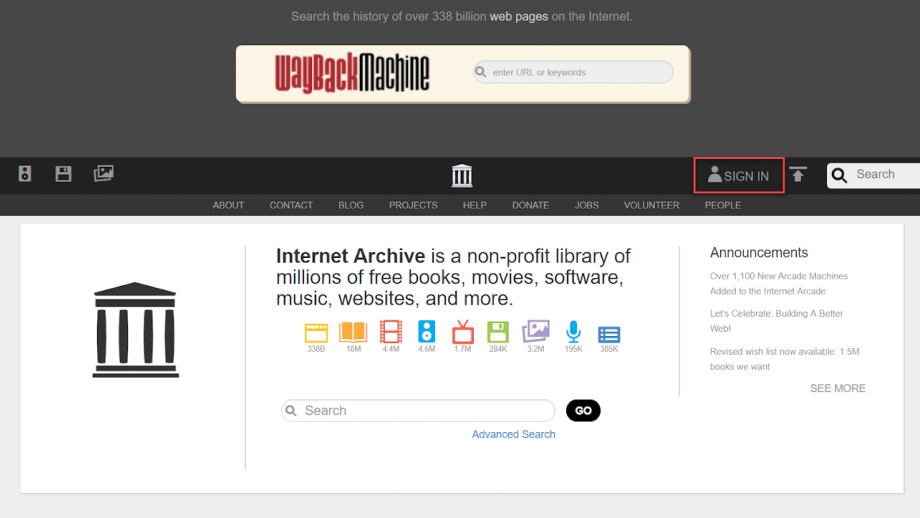The height and width of the screenshot is (518, 920).
Task: Open the microphone concerts icon labeled 195K
Action: [x=573, y=331]
